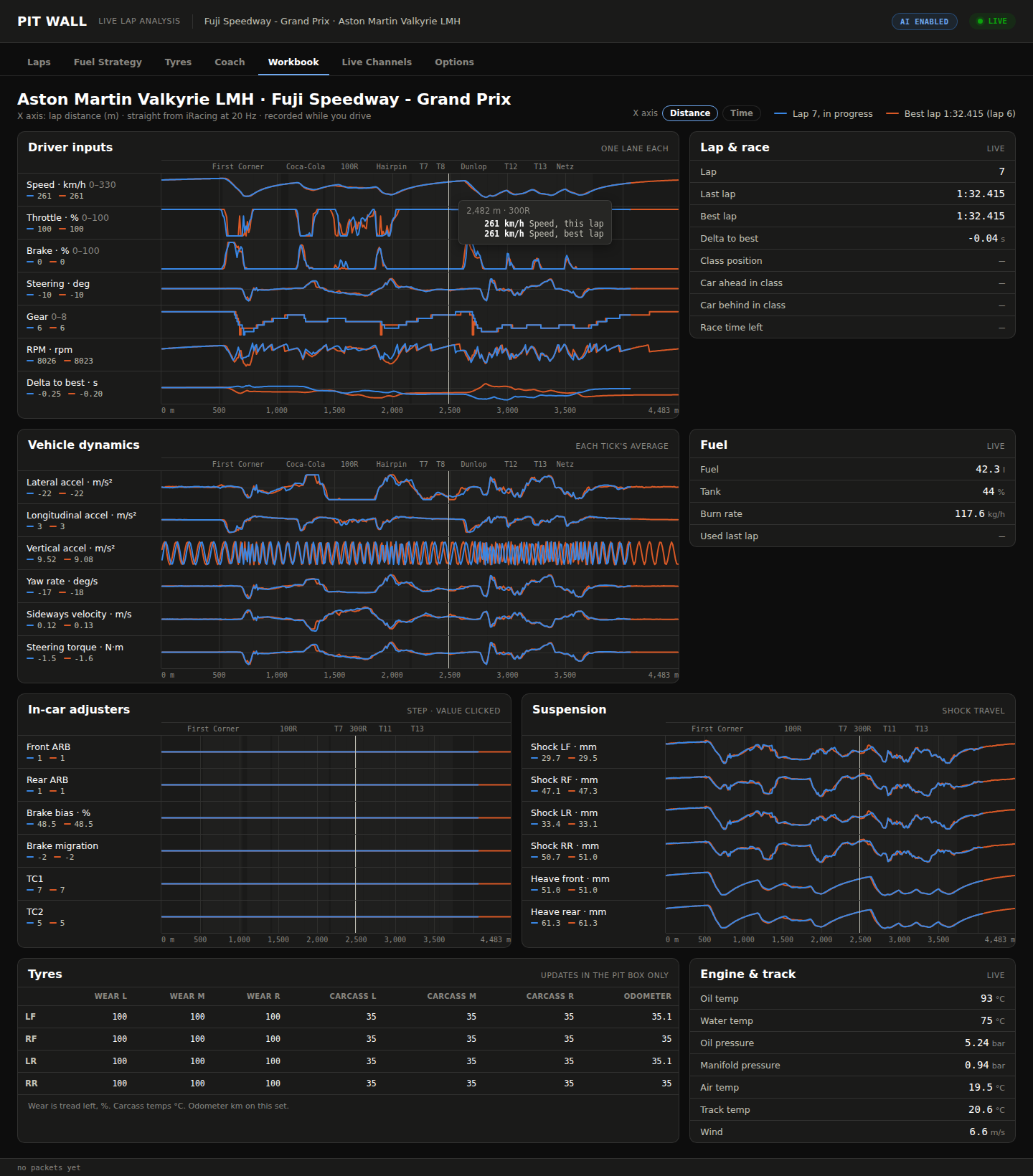Click the Brake % channel label

(63, 251)
